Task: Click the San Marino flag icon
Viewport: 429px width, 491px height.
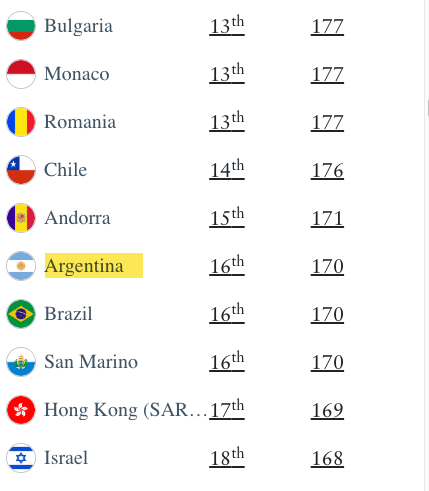Action: pyautogui.click(x=21, y=362)
